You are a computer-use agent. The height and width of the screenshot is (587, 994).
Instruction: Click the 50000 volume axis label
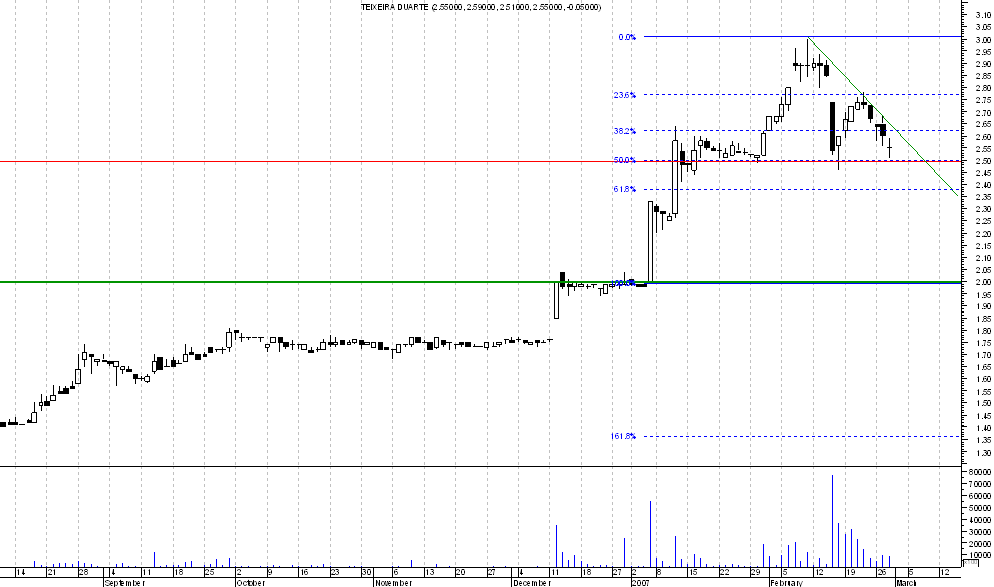point(980,508)
